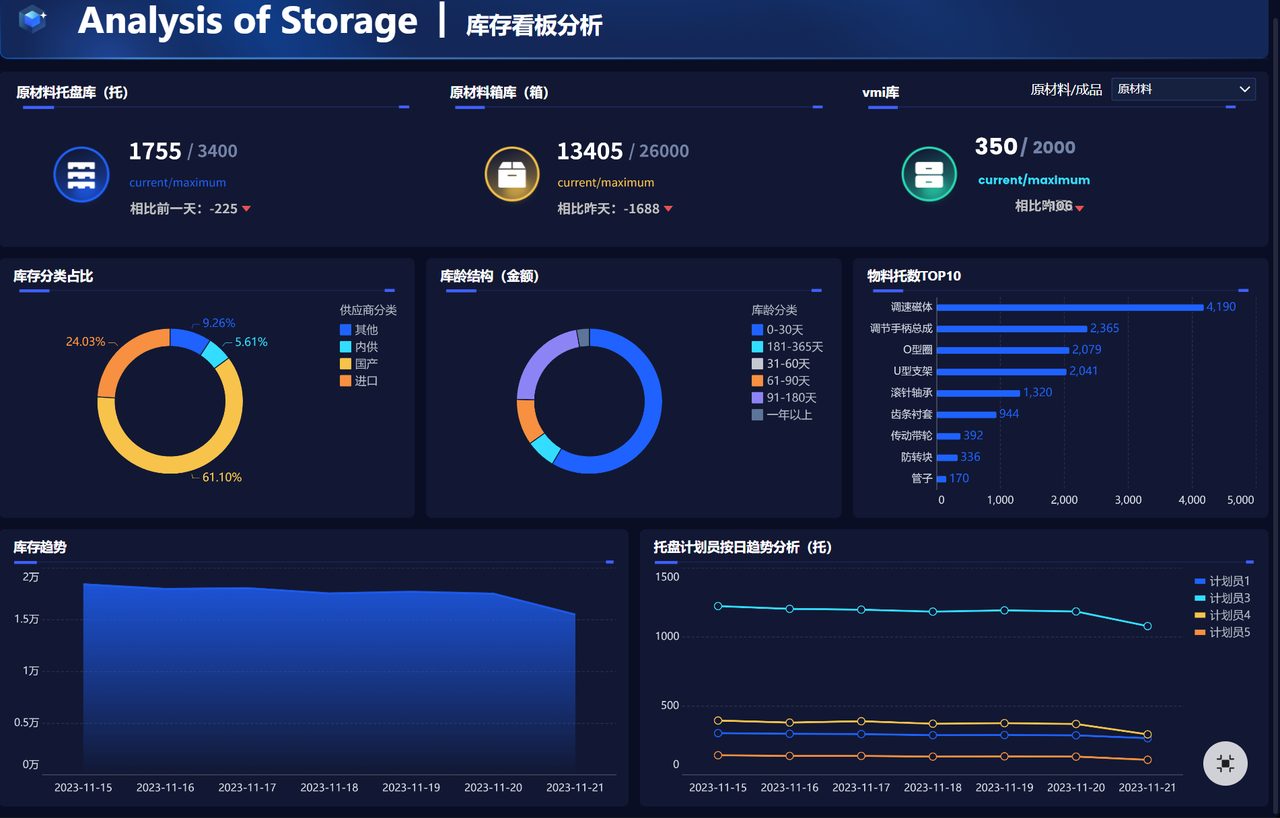Viewport: 1280px width, 818px height.
Task: Click the 1755 current pallet count
Action: 155,151
